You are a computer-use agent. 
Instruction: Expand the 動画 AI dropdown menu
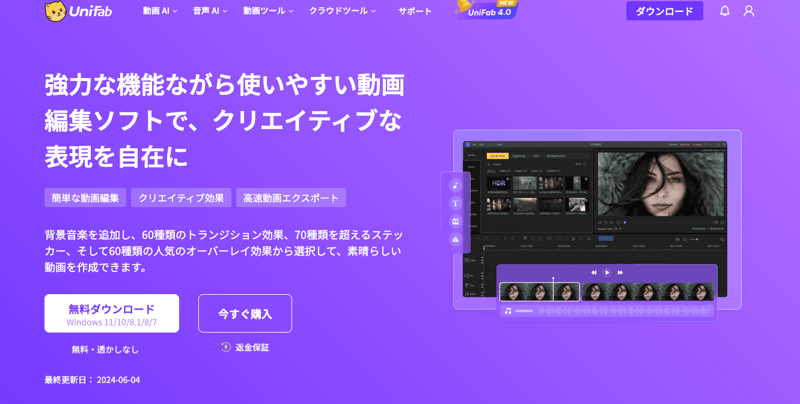click(160, 11)
